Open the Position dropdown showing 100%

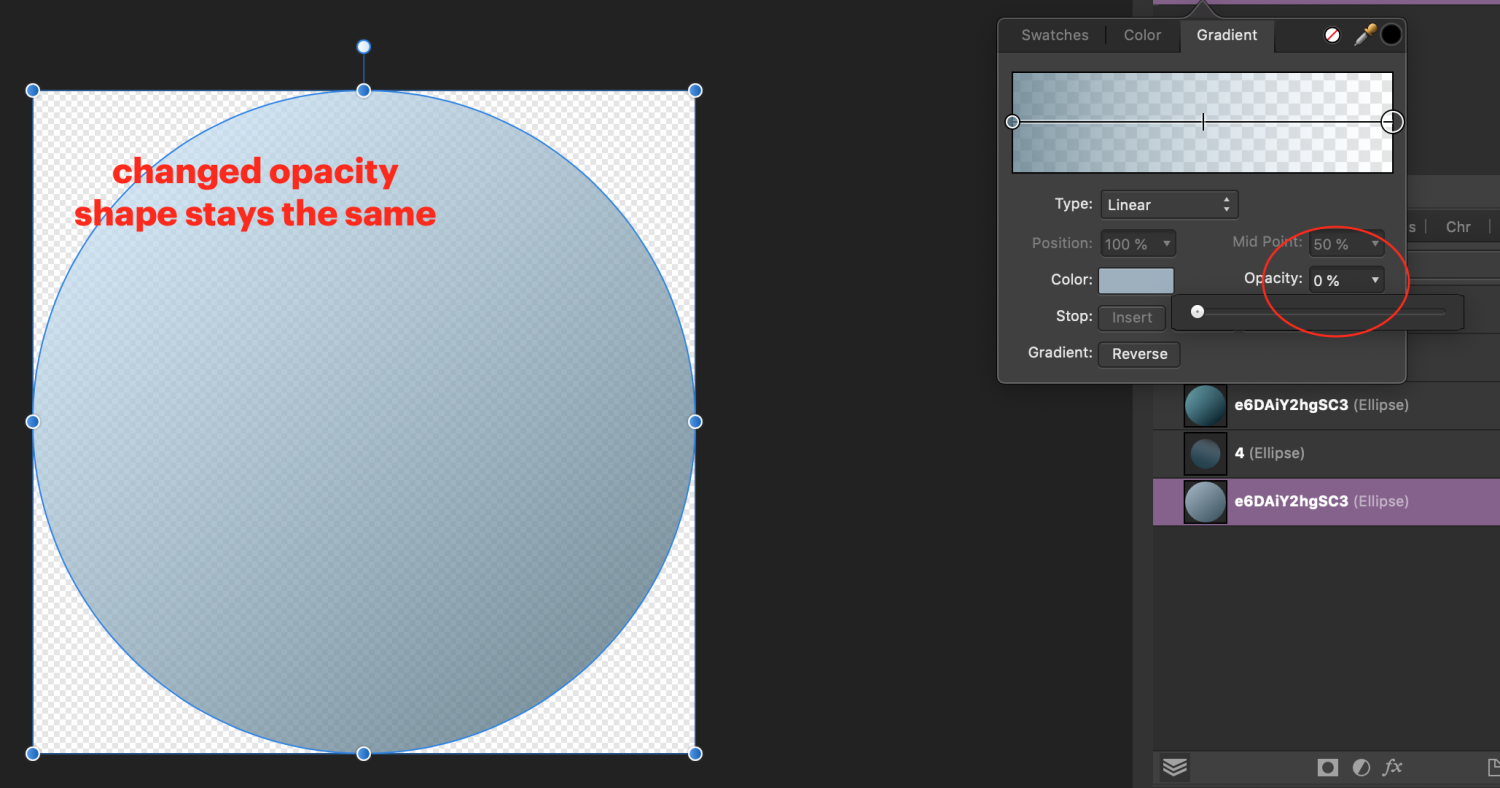click(1137, 243)
